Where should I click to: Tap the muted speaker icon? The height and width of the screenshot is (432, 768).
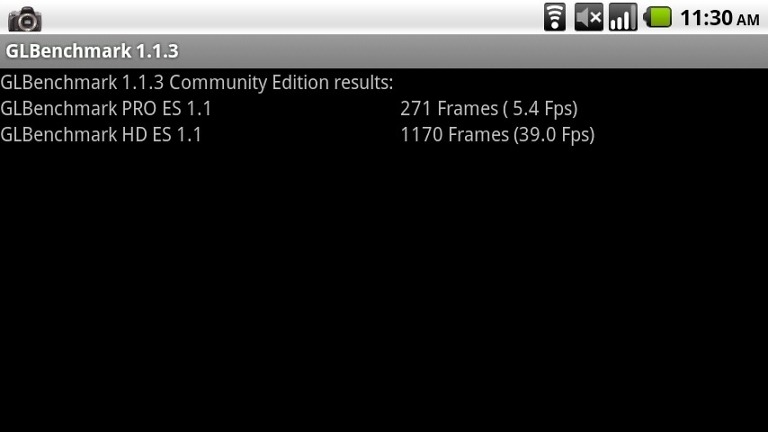[589, 17]
